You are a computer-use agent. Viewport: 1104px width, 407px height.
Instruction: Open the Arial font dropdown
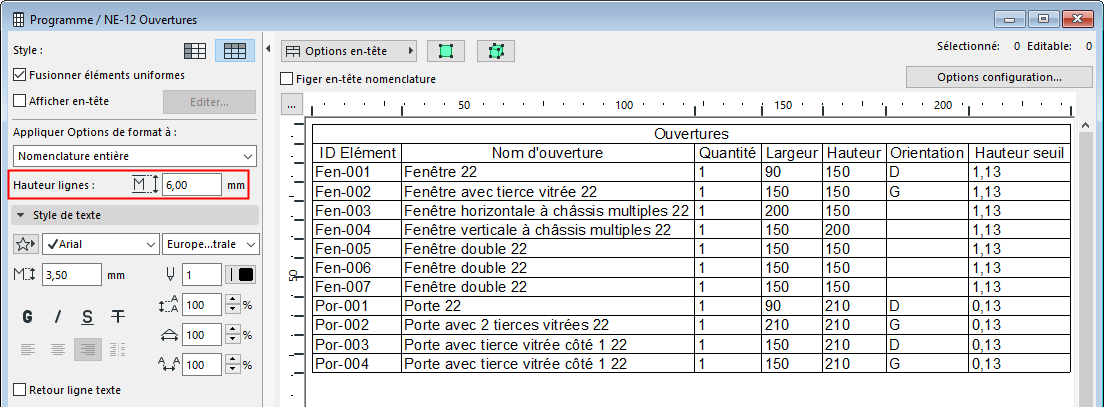point(99,244)
